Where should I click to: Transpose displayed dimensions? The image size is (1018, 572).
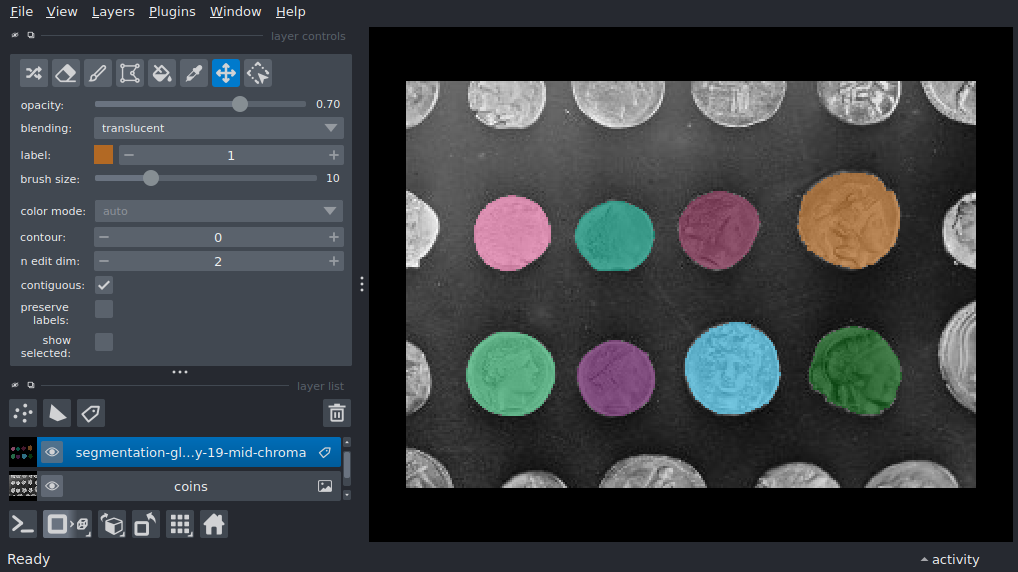(x=145, y=524)
